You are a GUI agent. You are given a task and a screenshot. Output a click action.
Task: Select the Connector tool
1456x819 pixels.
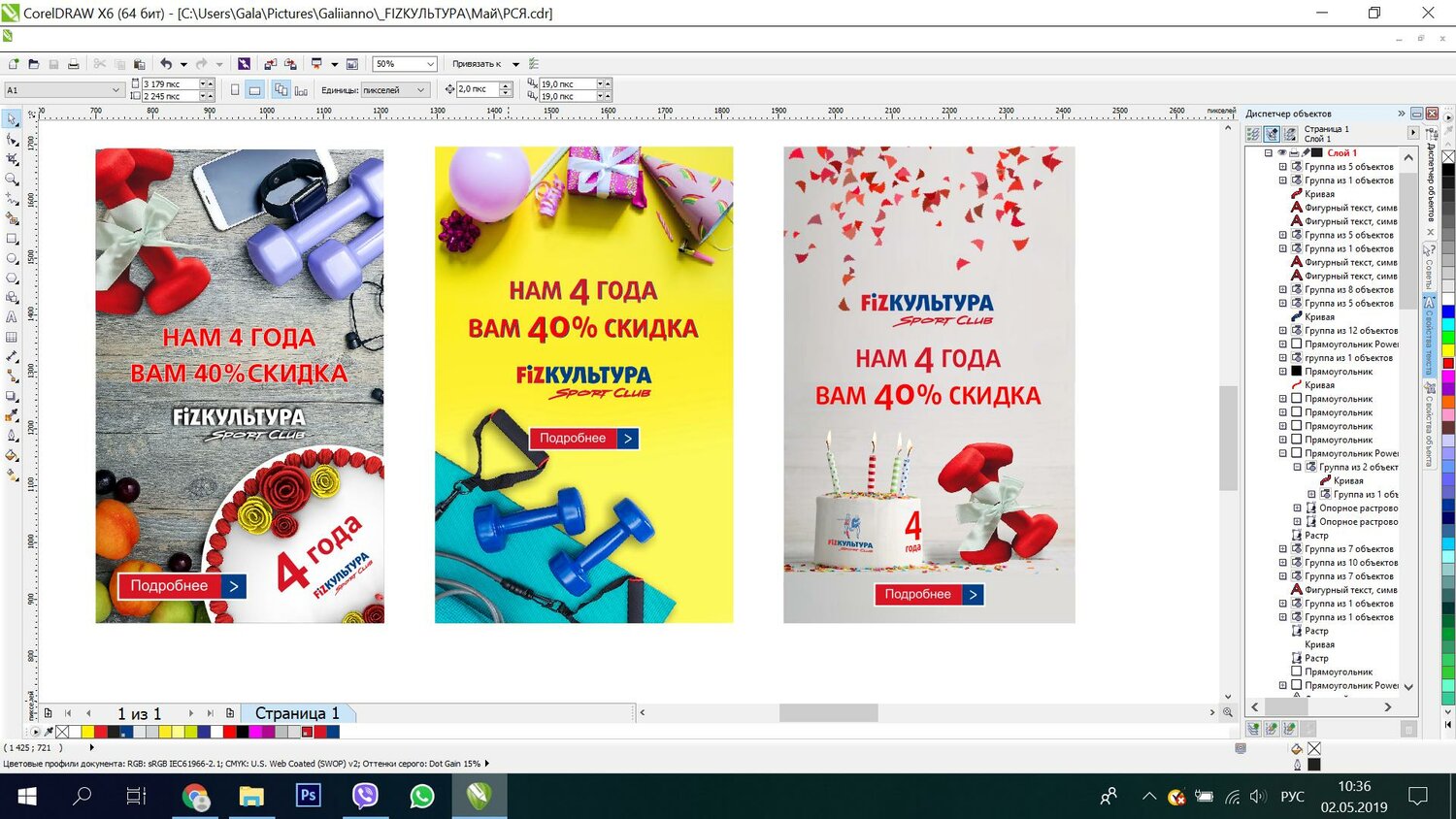point(12,377)
